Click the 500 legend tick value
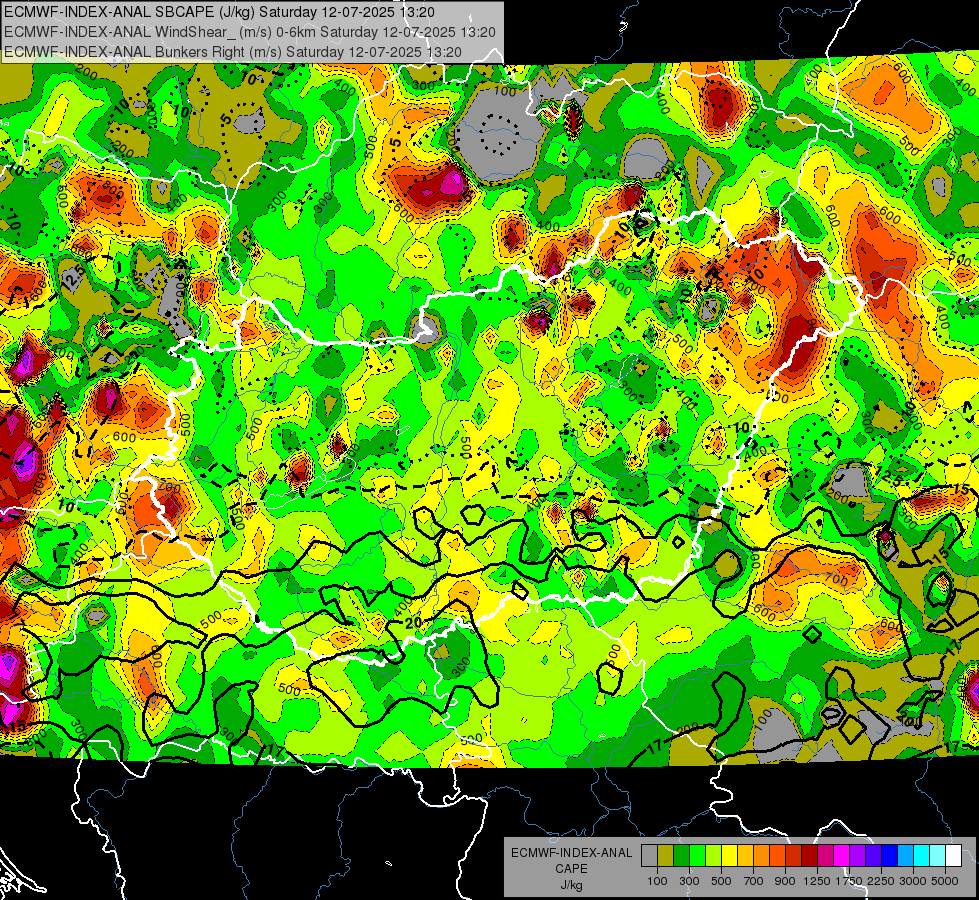Viewport: 979px width, 900px height. coord(721,881)
